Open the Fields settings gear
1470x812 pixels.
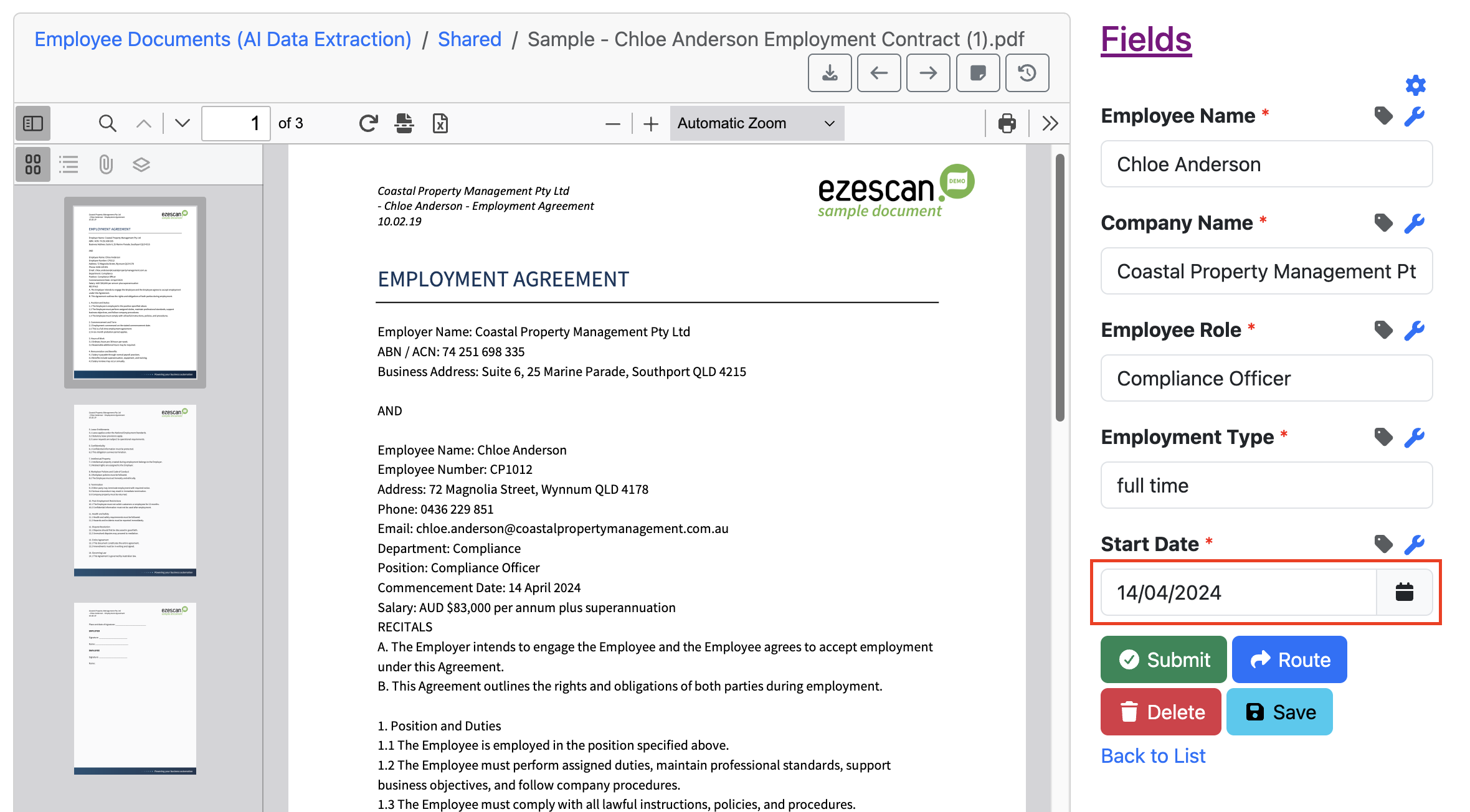click(1415, 85)
